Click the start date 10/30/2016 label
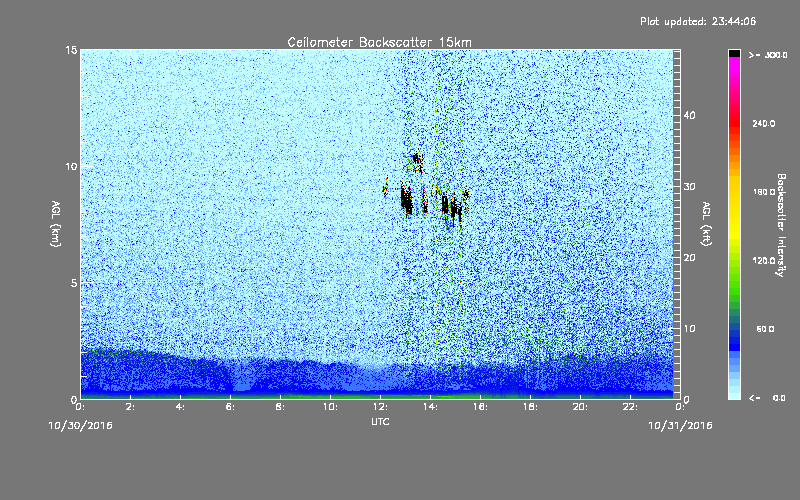 click(81, 426)
